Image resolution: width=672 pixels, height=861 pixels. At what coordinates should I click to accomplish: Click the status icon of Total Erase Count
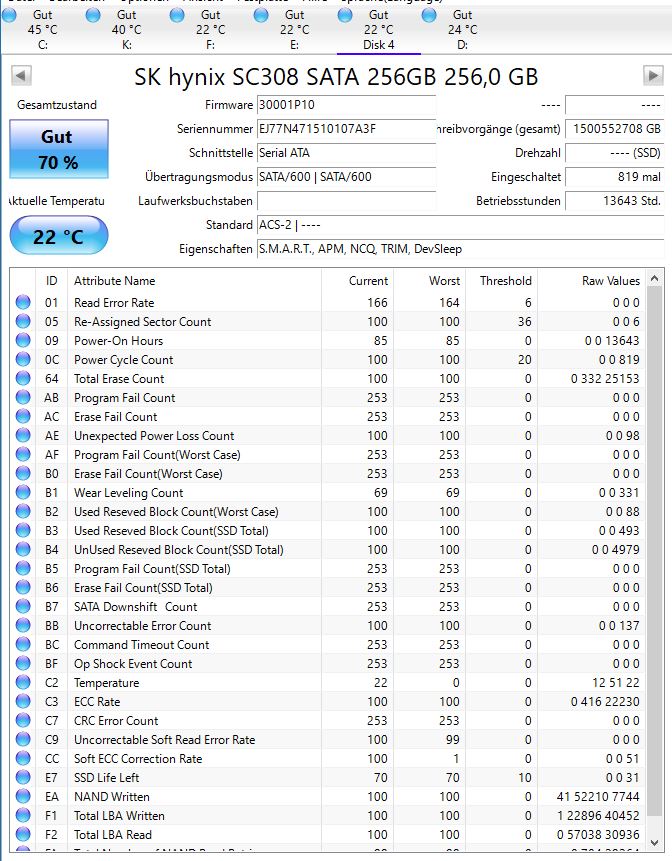(x=23, y=378)
